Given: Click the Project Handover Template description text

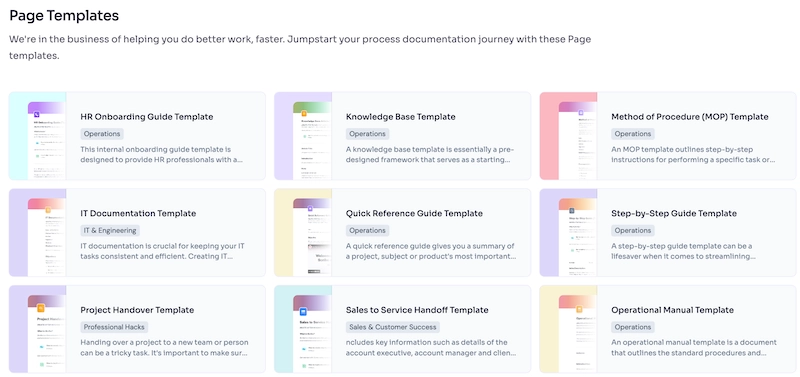Looking at the screenshot, I should (164, 347).
